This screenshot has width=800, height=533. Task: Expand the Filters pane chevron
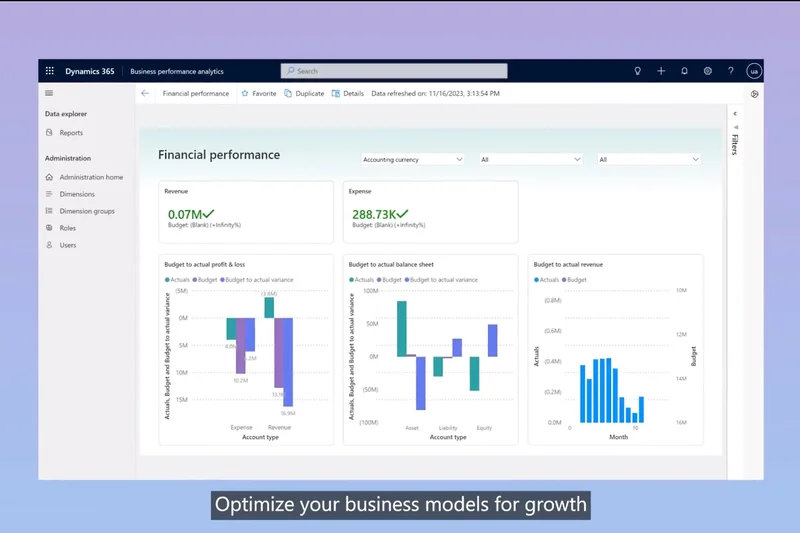coord(735,114)
